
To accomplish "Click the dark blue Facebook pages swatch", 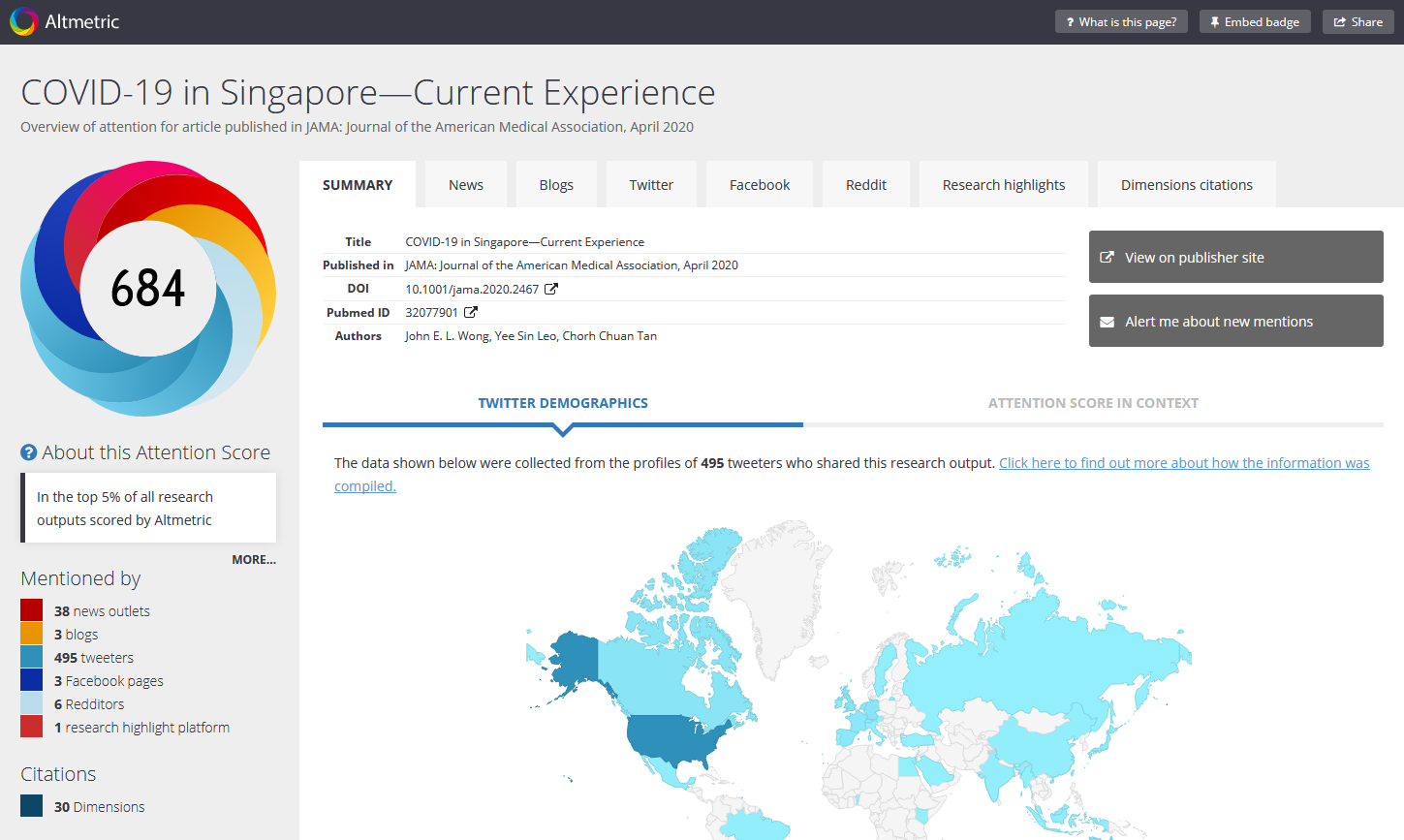I will pos(32,680).
